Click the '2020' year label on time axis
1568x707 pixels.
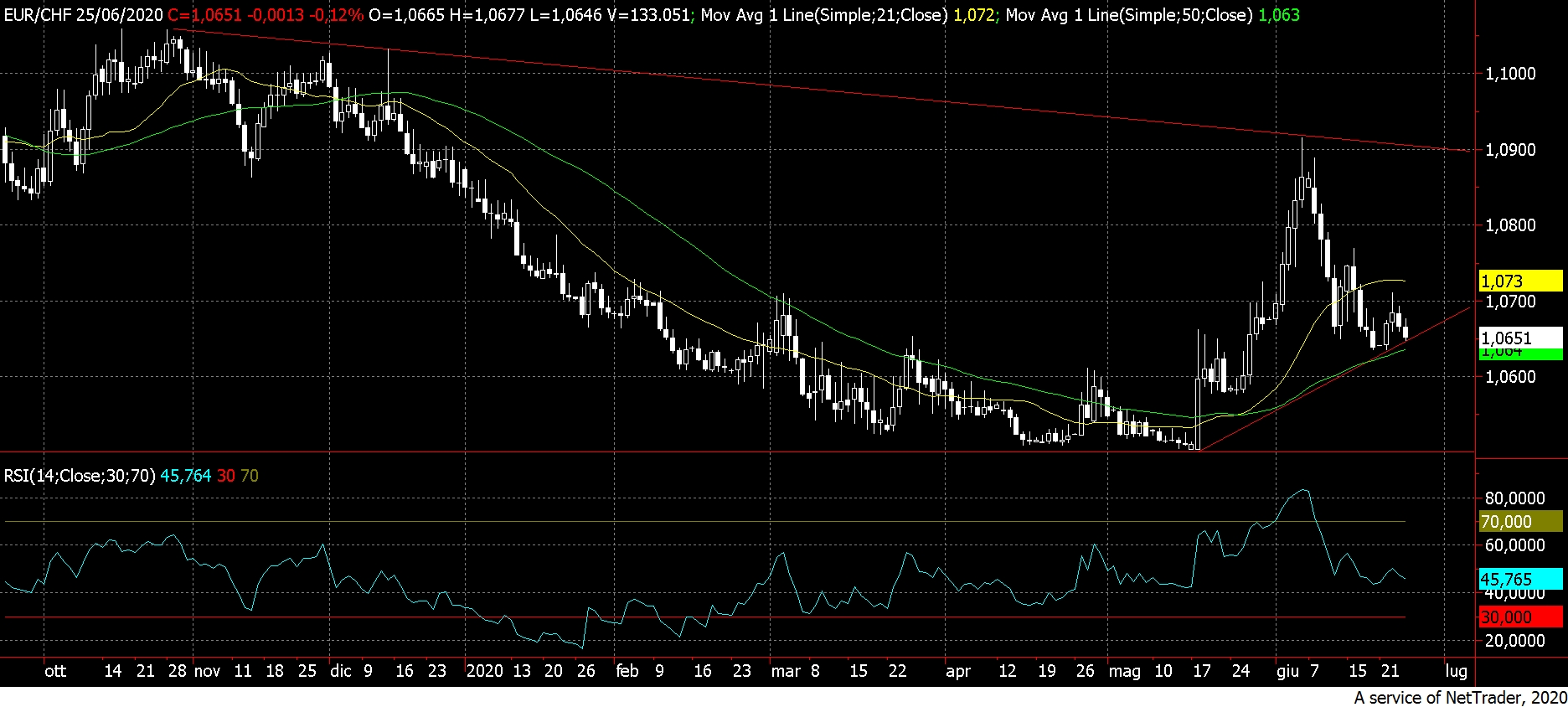pos(485,671)
